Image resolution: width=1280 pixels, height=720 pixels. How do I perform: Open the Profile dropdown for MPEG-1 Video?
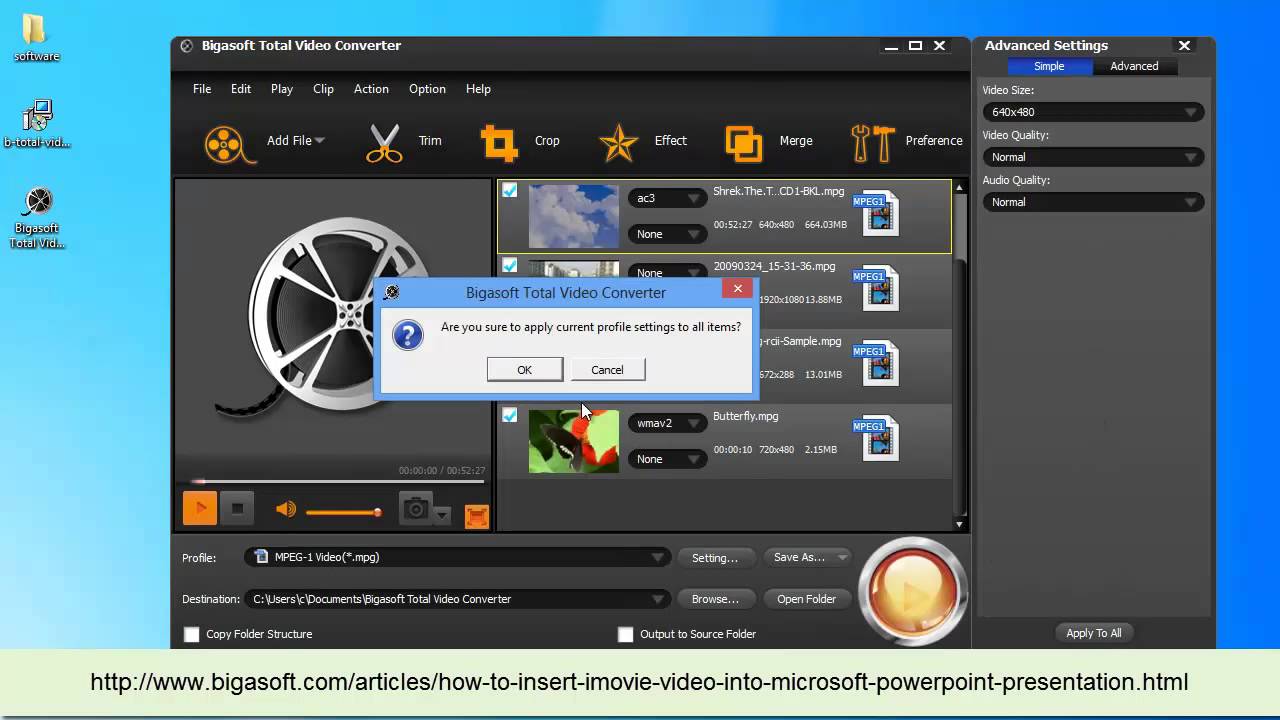tap(657, 557)
